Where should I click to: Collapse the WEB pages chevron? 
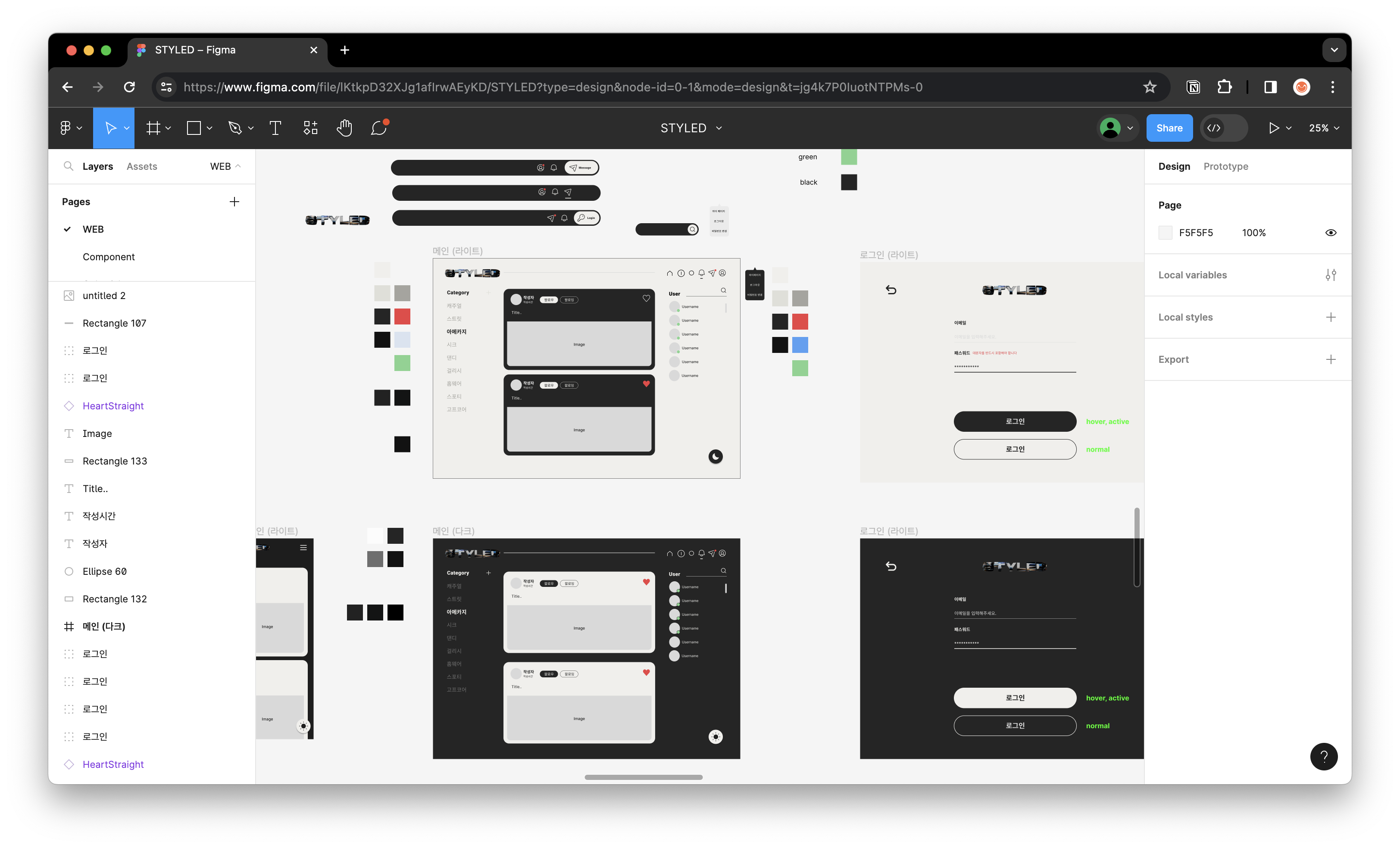pos(238,166)
